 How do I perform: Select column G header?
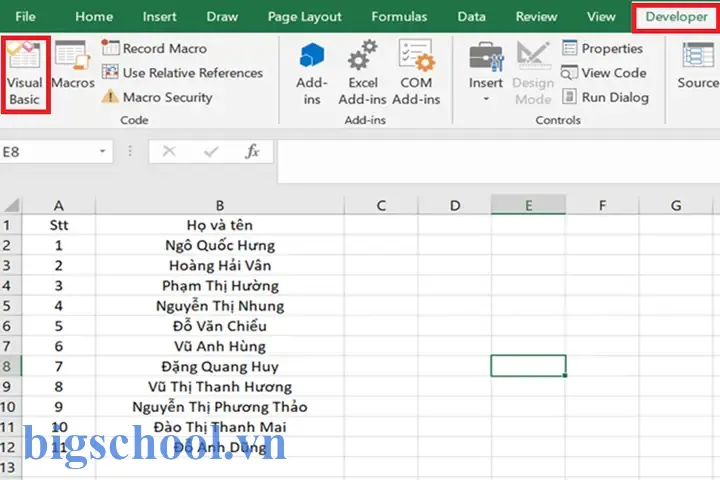[x=676, y=205]
